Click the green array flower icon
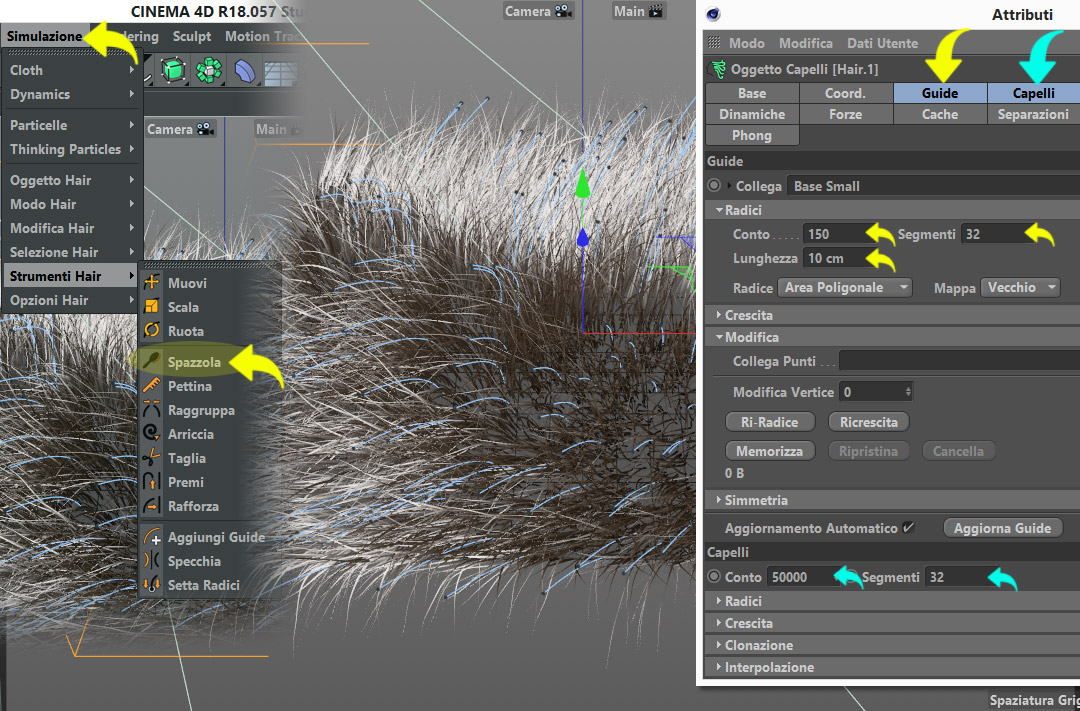 tap(209, 70)
